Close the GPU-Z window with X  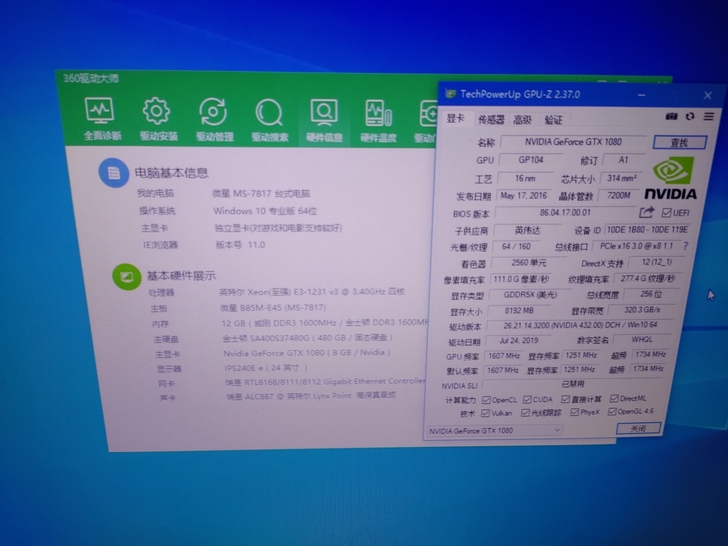pyautogui.click(x=707, y=96)
